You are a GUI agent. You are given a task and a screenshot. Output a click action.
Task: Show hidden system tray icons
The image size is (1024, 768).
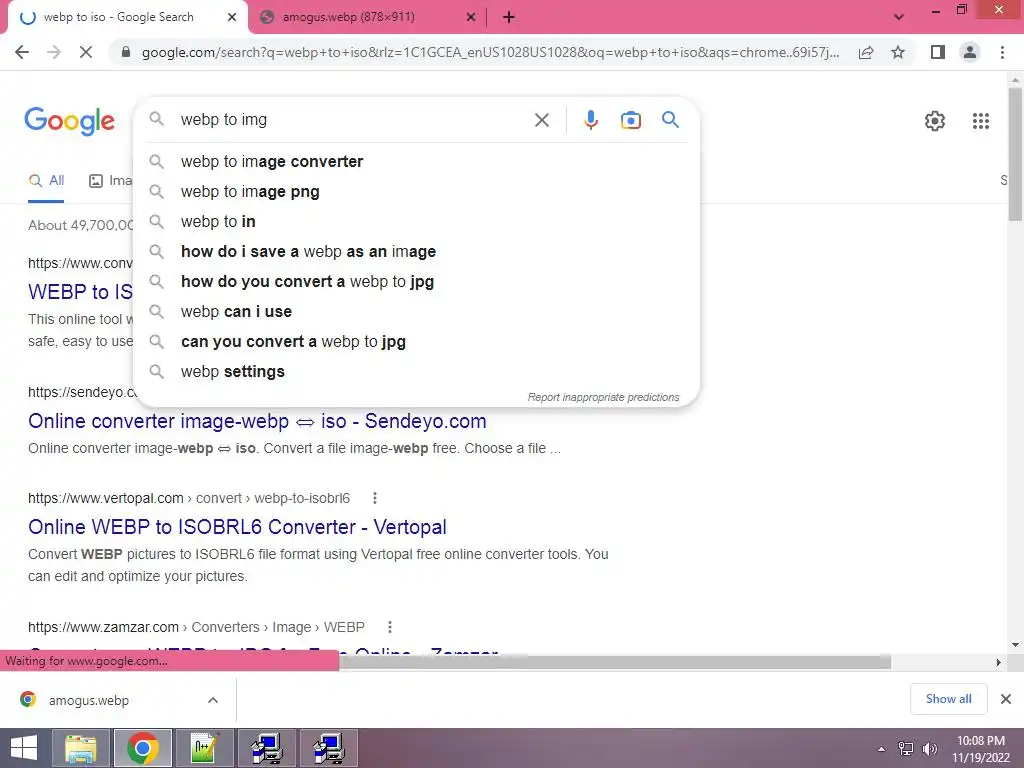pos(882,749)
